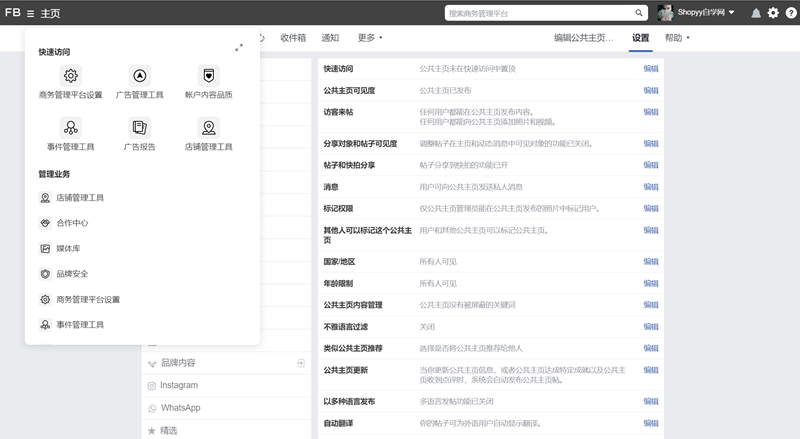The height and width of the screenshot is (439, 800).
Task: Select 媒体库 in 管理业务 list
Action: (69, 249)
